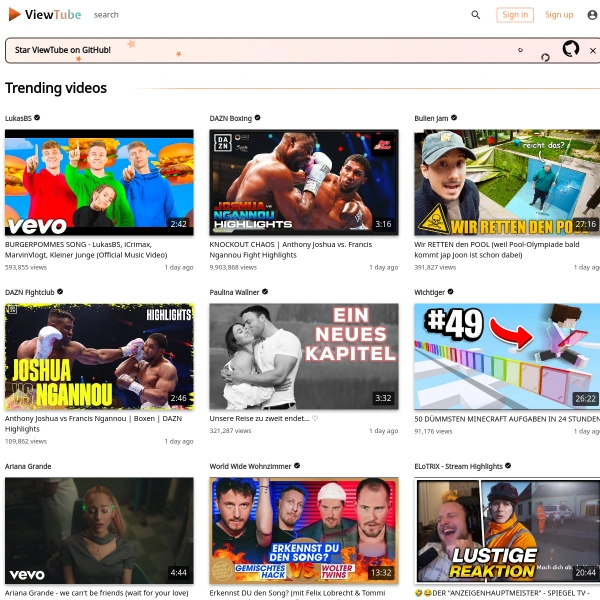The width and height of the screenshot is (600, 600).
Task: Click 593,855 views text
Action: tap(26, 267)
